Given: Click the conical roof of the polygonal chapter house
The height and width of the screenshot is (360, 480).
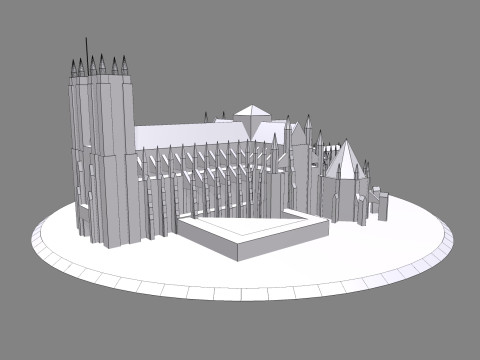Looking at the screenshot, I should (x=346, y=160).
